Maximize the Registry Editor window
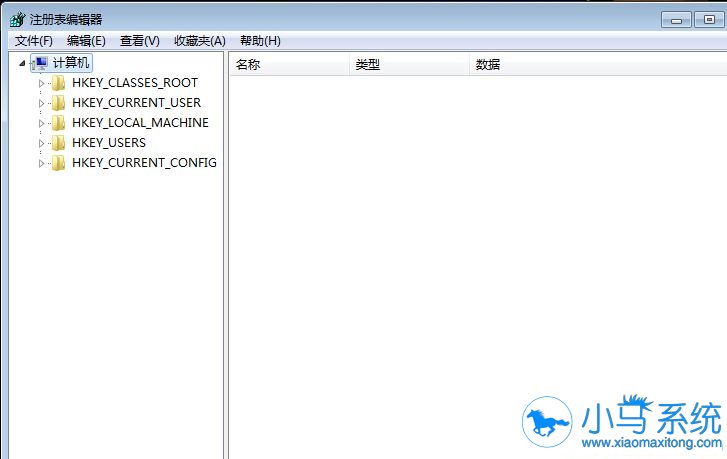The image size is (727, 459). click(709, 19)
